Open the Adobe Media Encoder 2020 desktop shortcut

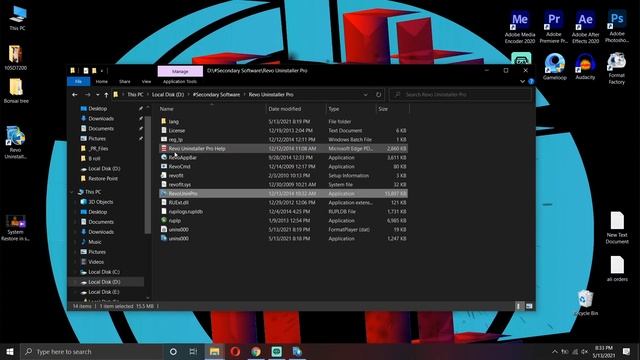tap(520, 27)
